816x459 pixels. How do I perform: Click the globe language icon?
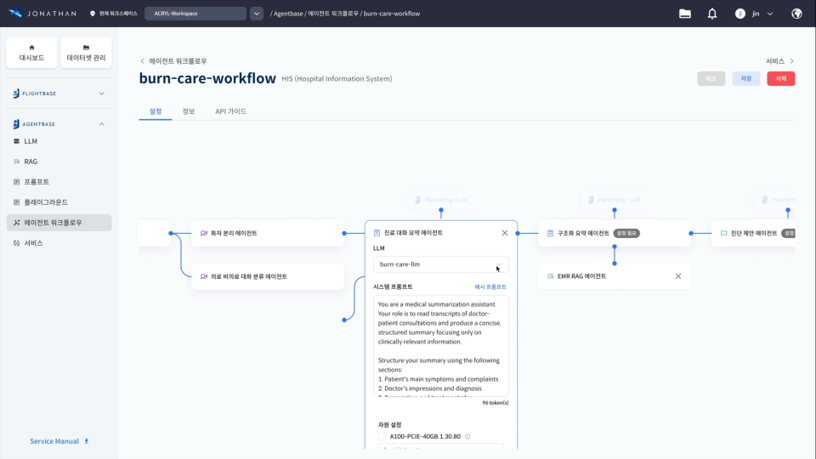point(797,14)
